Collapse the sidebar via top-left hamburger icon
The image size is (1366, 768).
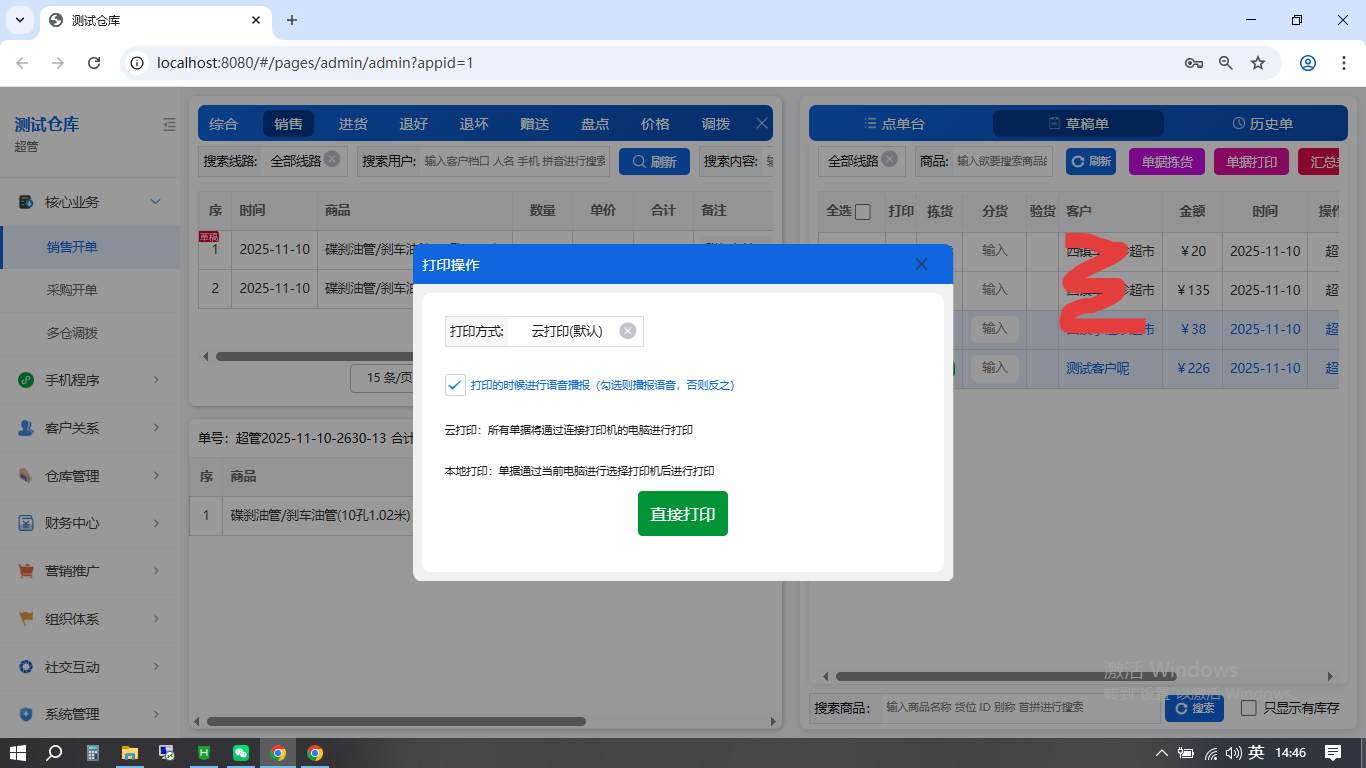click(169, 124)
